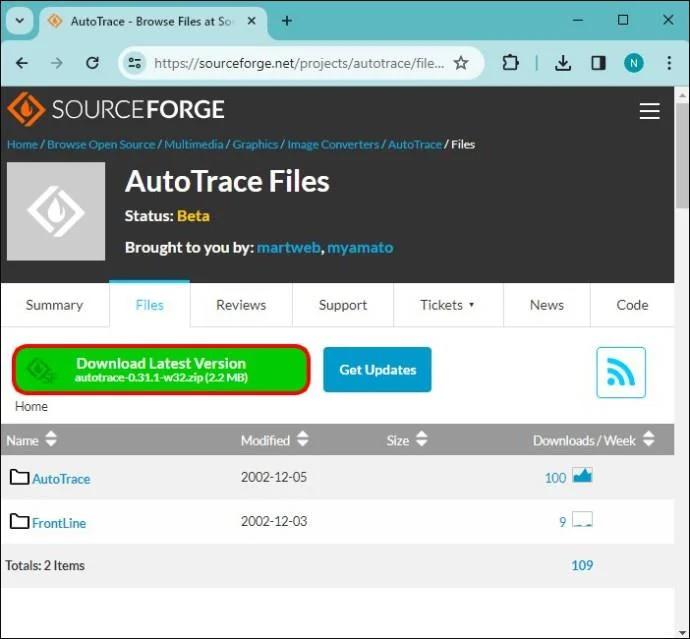Open Chrome three-dot menu
690x639 pixels.
point(669,63)
